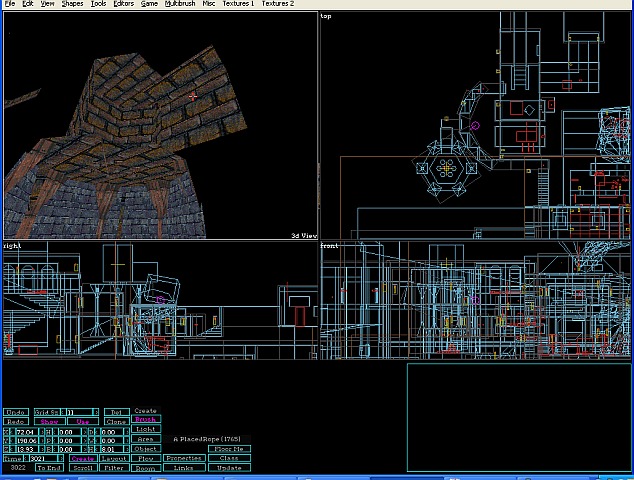Open the Links editor button

[183, 467]
